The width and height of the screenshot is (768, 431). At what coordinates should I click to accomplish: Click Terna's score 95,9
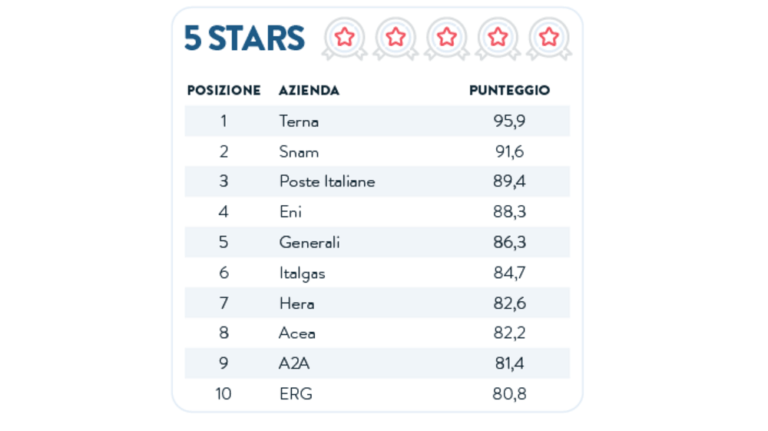509,121
